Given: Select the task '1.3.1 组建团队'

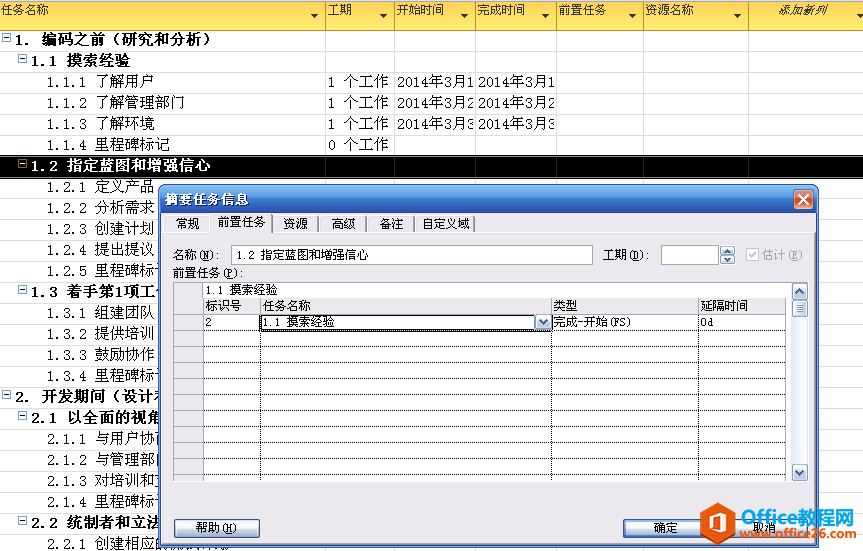Looking at the screenshot, I should point(100,313).
